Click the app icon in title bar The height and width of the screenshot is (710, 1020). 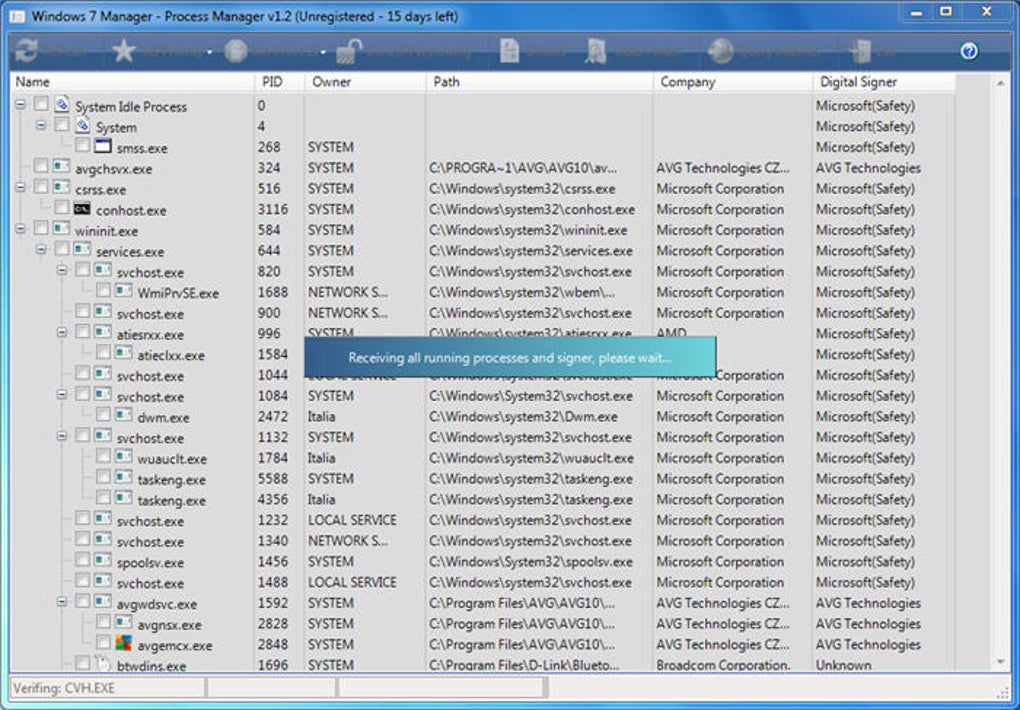(18, 16)
